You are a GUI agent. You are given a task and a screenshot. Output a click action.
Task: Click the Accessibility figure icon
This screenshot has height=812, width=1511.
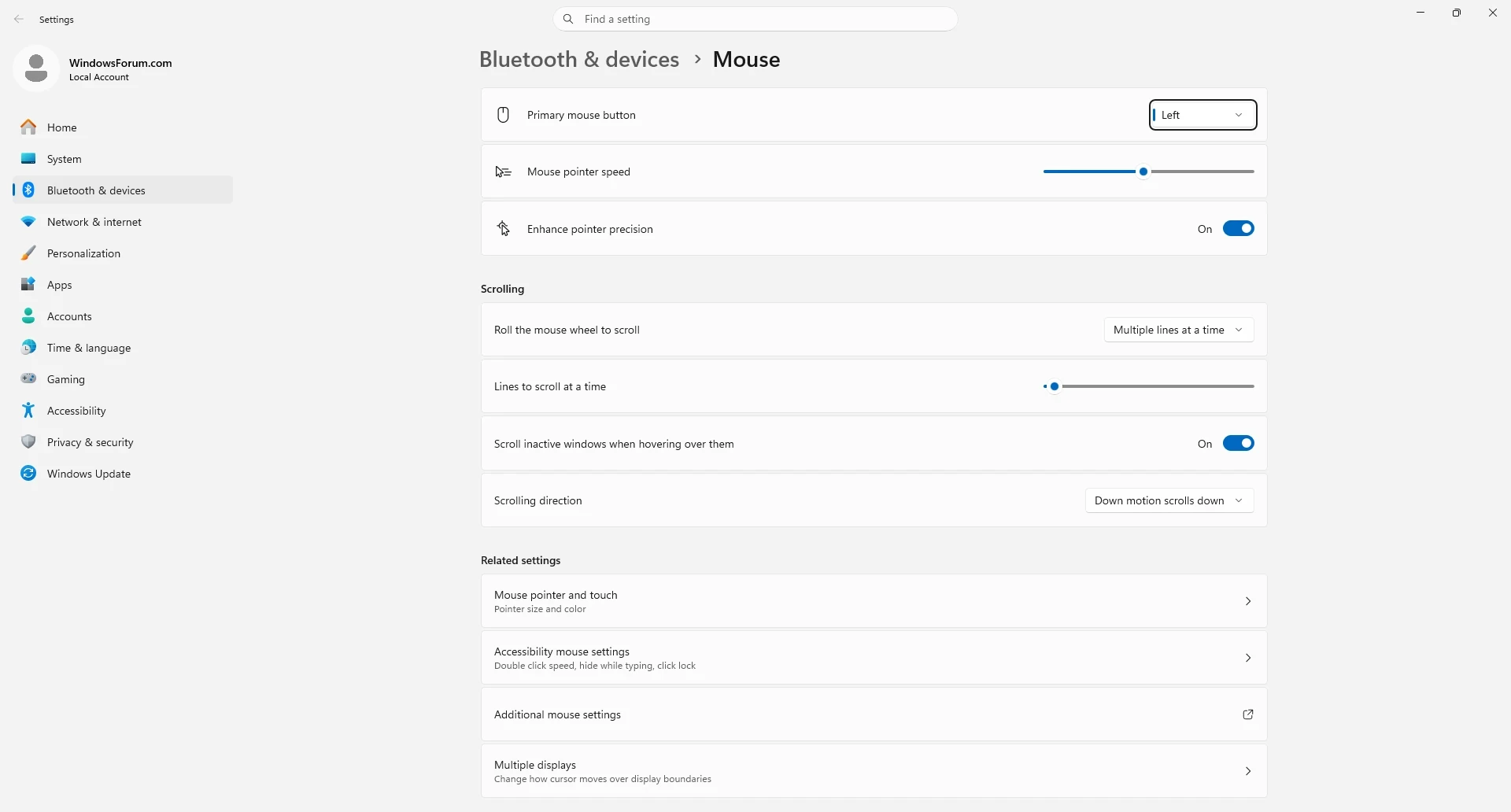click(x=28, y=410)
